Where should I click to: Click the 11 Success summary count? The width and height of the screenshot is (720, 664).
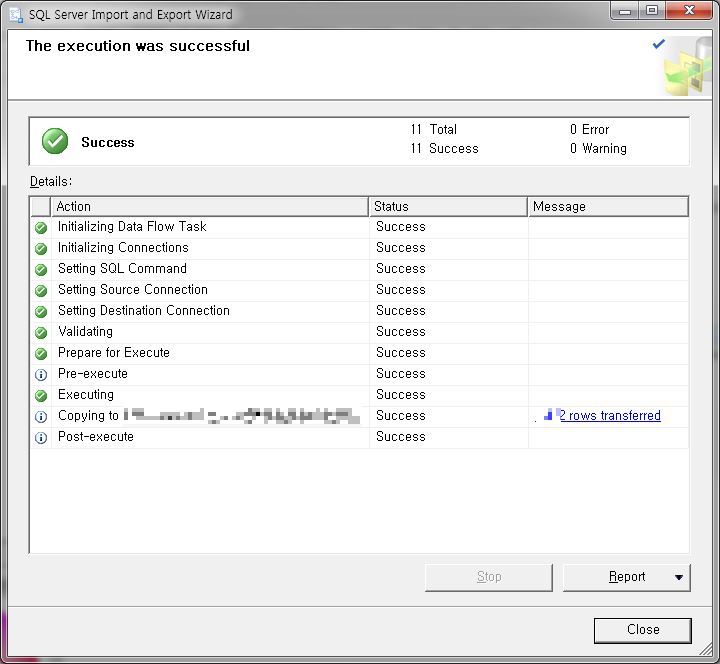pos(444,149)
